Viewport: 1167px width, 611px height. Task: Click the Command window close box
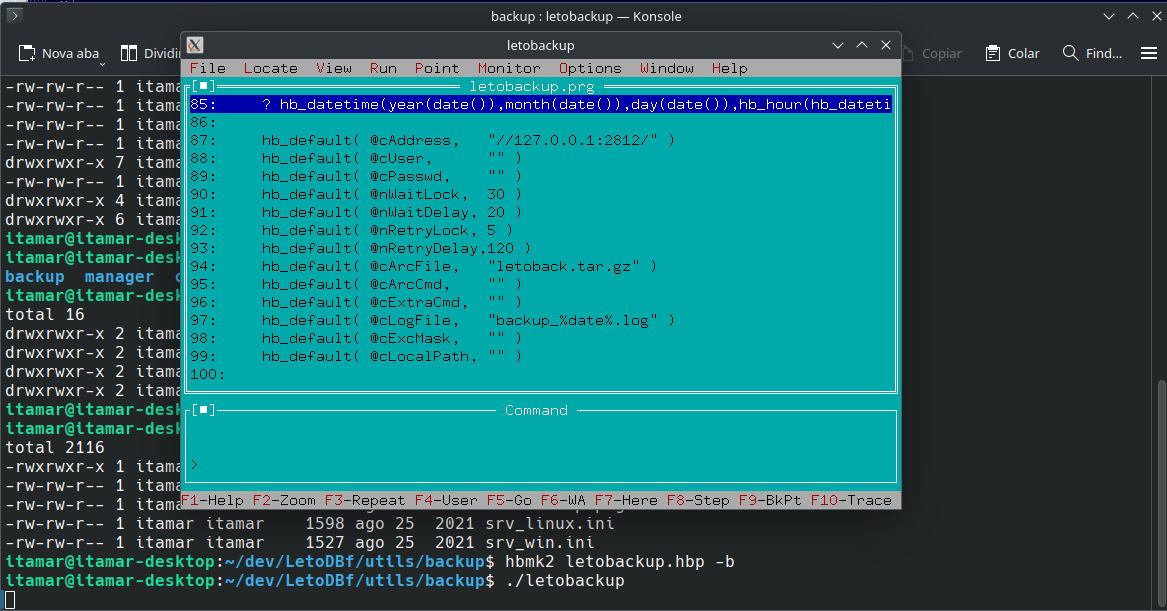tap(203, 410)
